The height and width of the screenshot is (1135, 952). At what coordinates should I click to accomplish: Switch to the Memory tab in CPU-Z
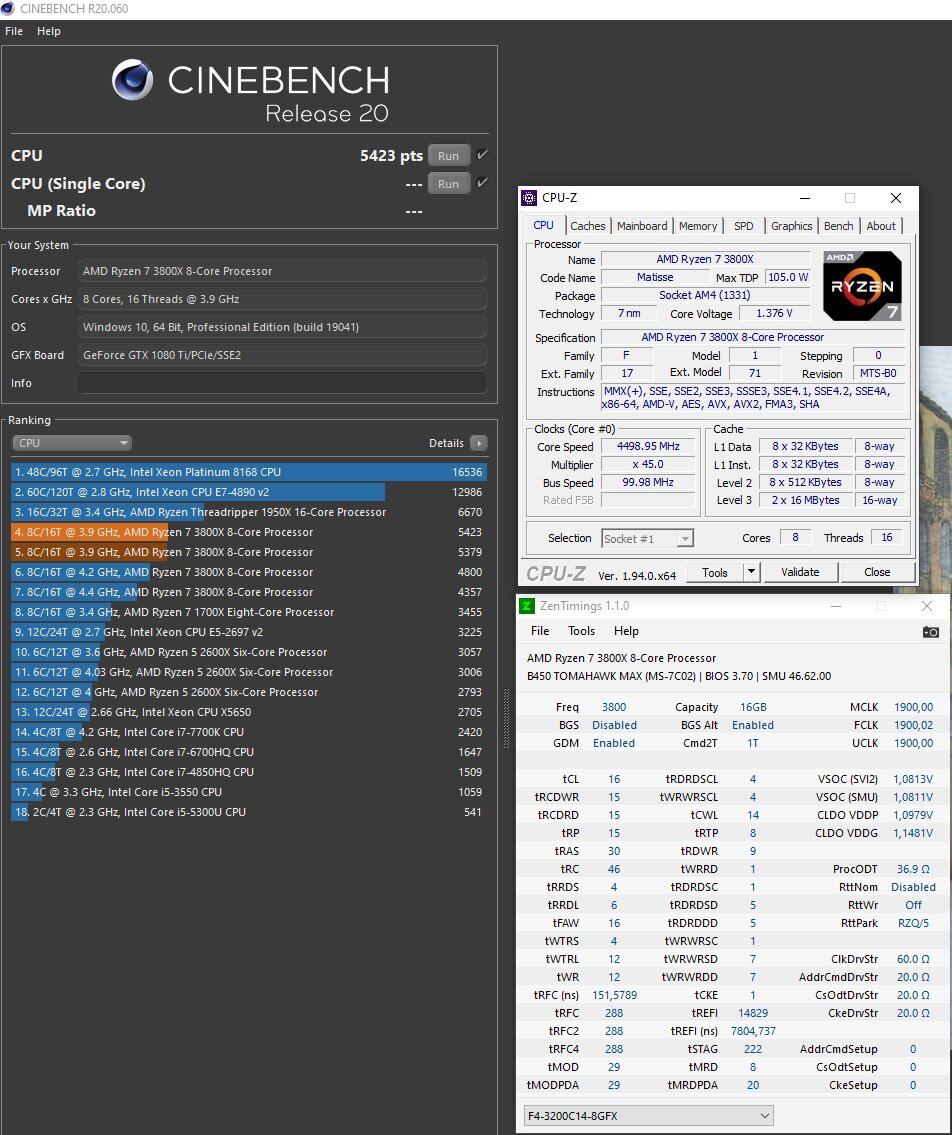(698, 226)
